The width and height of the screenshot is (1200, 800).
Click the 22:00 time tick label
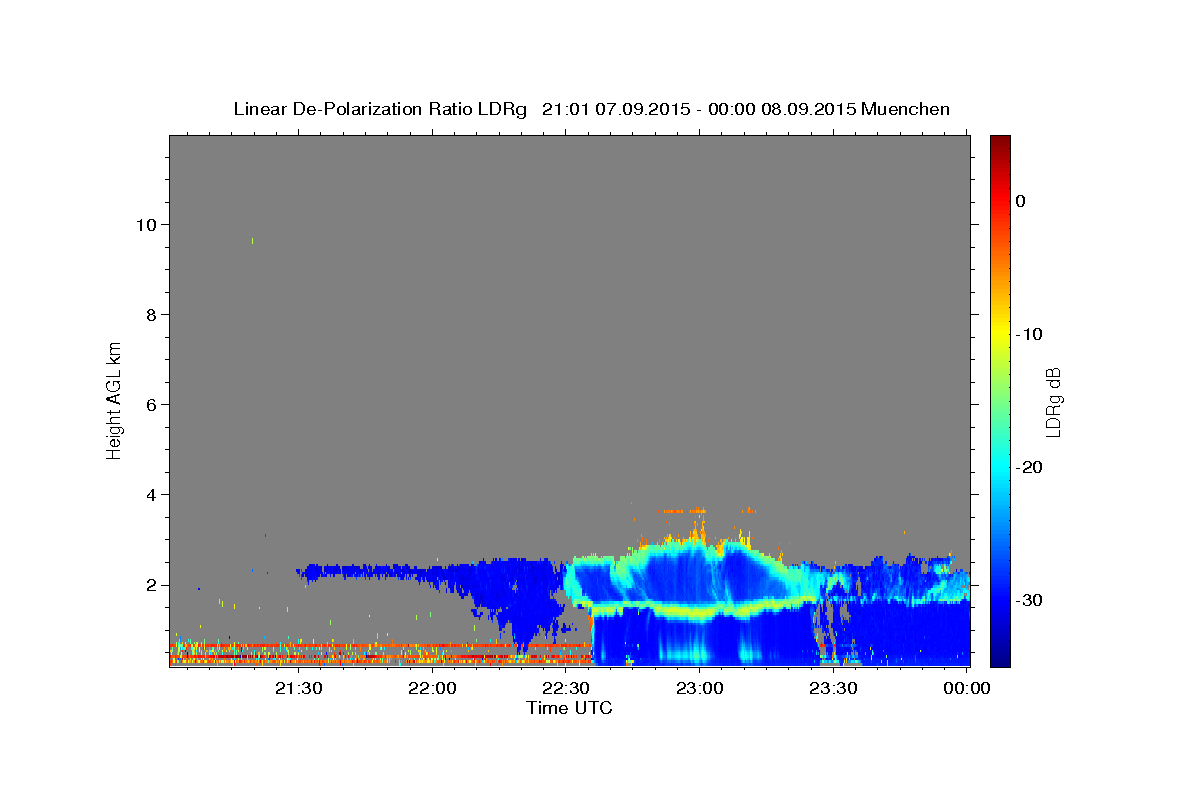[x=432, y=688]
